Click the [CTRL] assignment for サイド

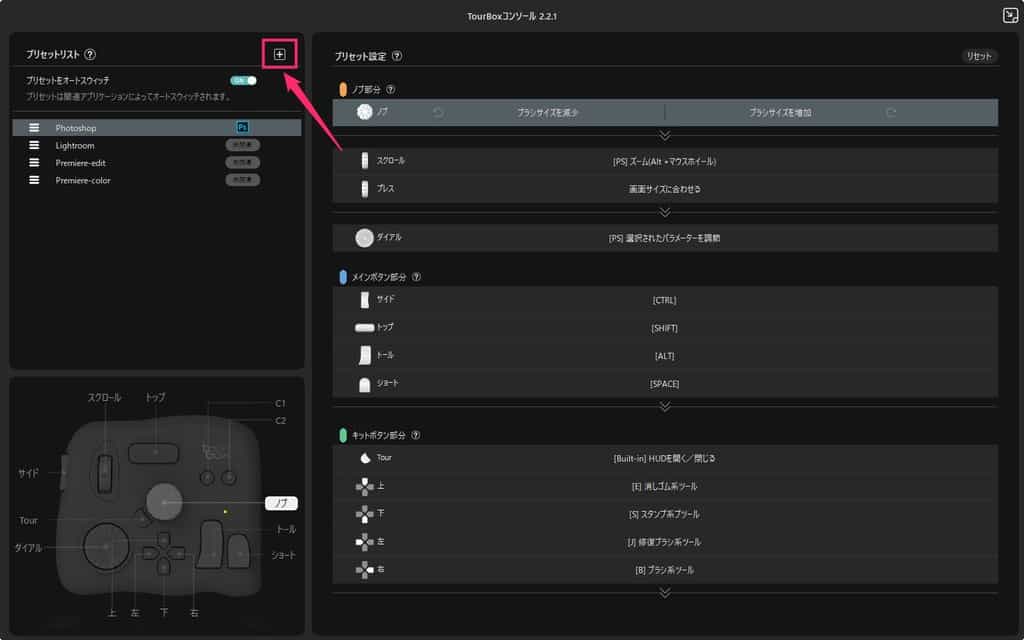pyautogui.click(x=664, y=300)
